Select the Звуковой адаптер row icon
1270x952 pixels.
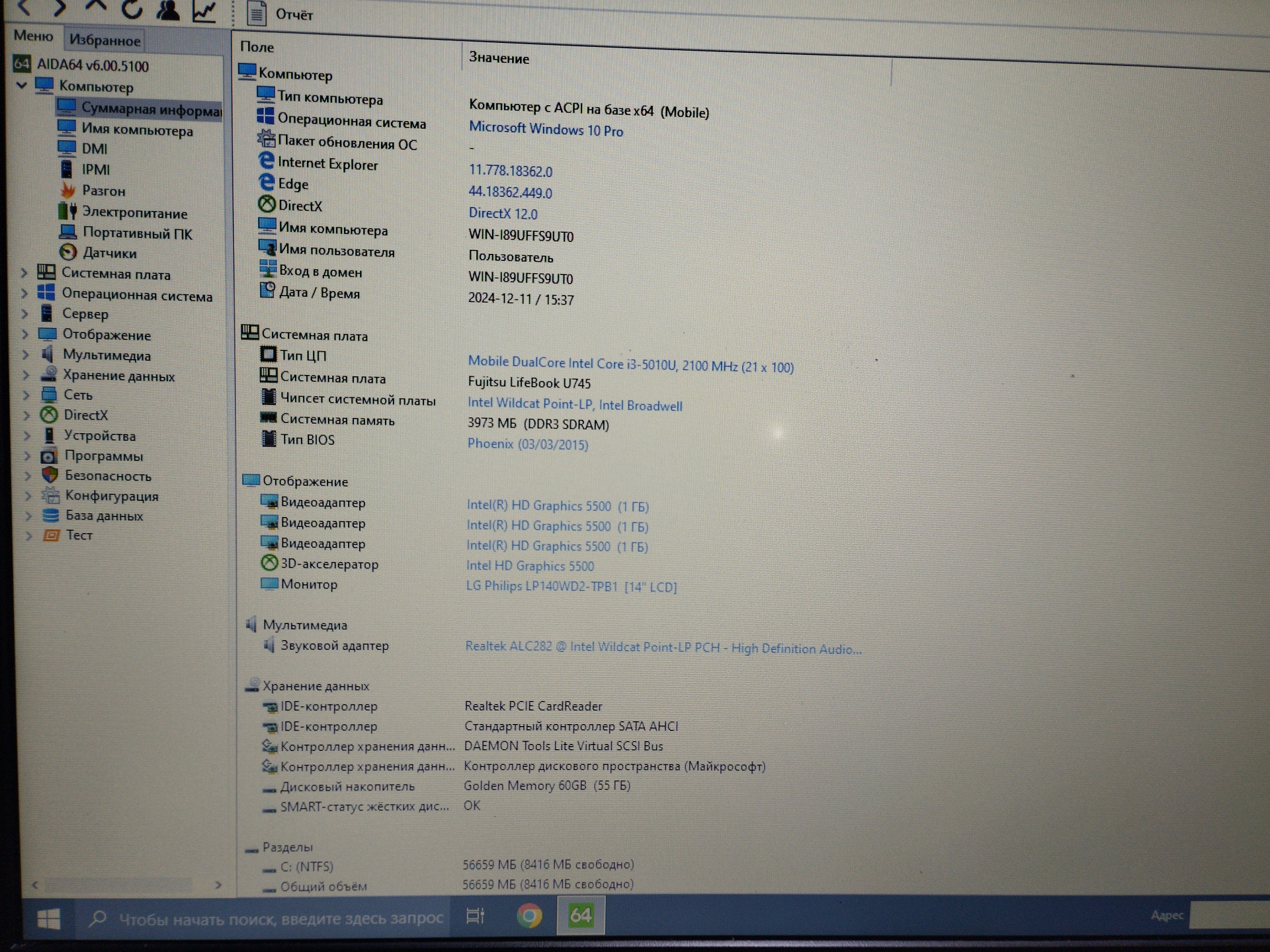tap(269, 644)
